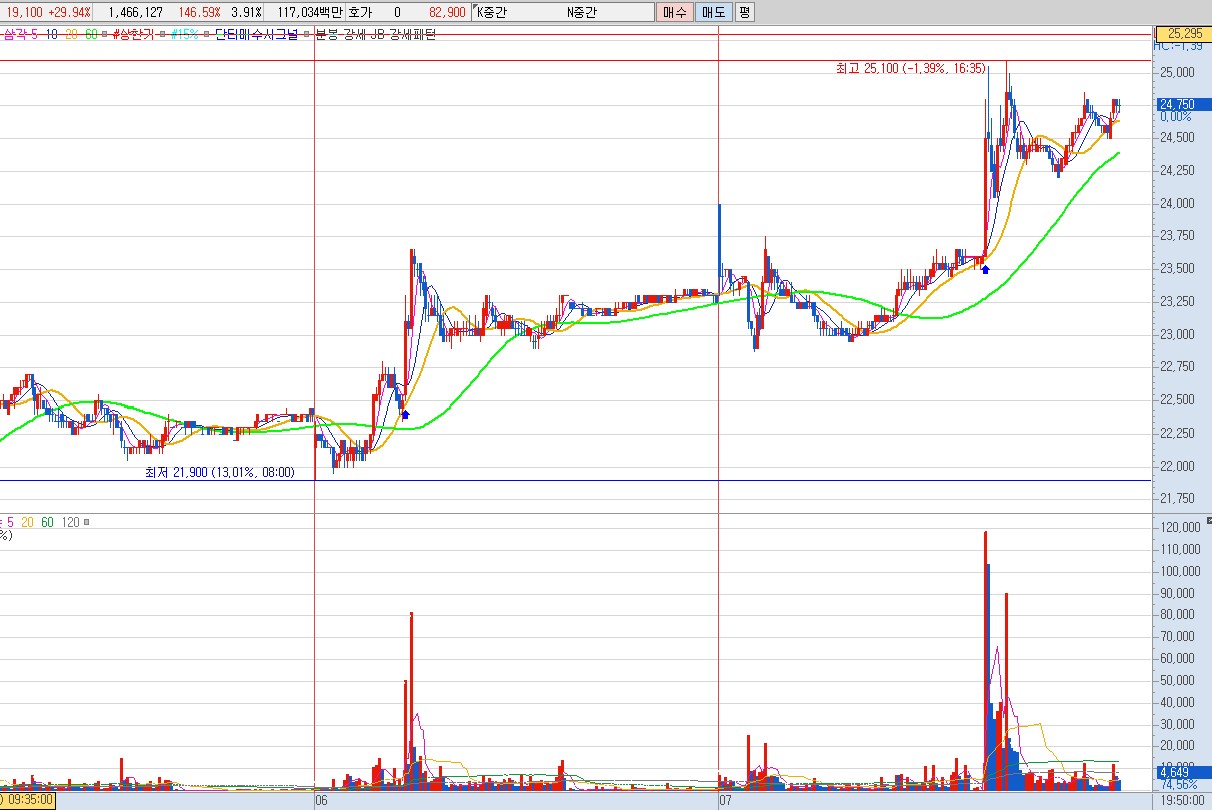Click the 120,000 volume axis label
The width and height of the screenshot is (1212, 810).
pos(1179,528)
